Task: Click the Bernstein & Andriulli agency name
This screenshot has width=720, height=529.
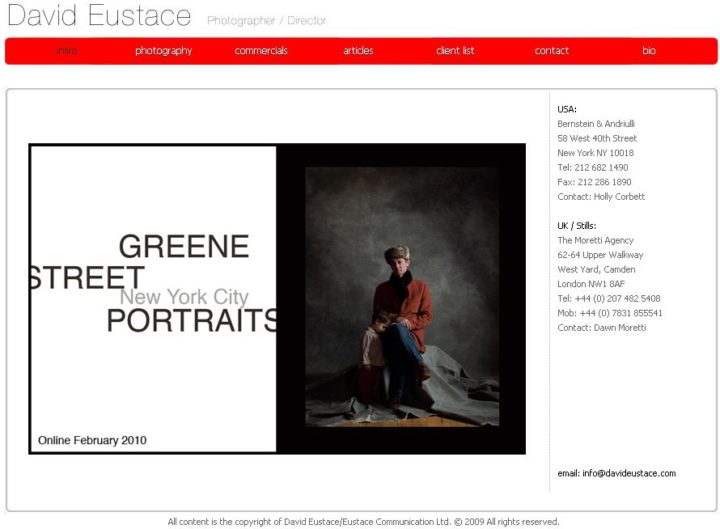Action: (596, 124)
